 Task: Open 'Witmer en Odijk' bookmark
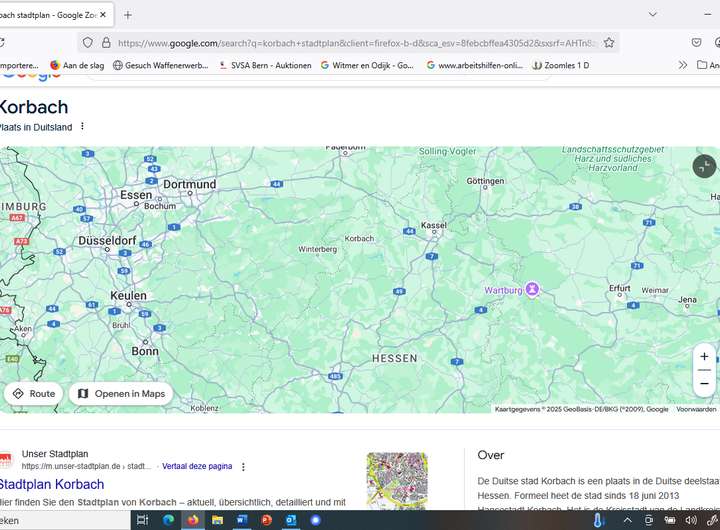click(367, 65)
